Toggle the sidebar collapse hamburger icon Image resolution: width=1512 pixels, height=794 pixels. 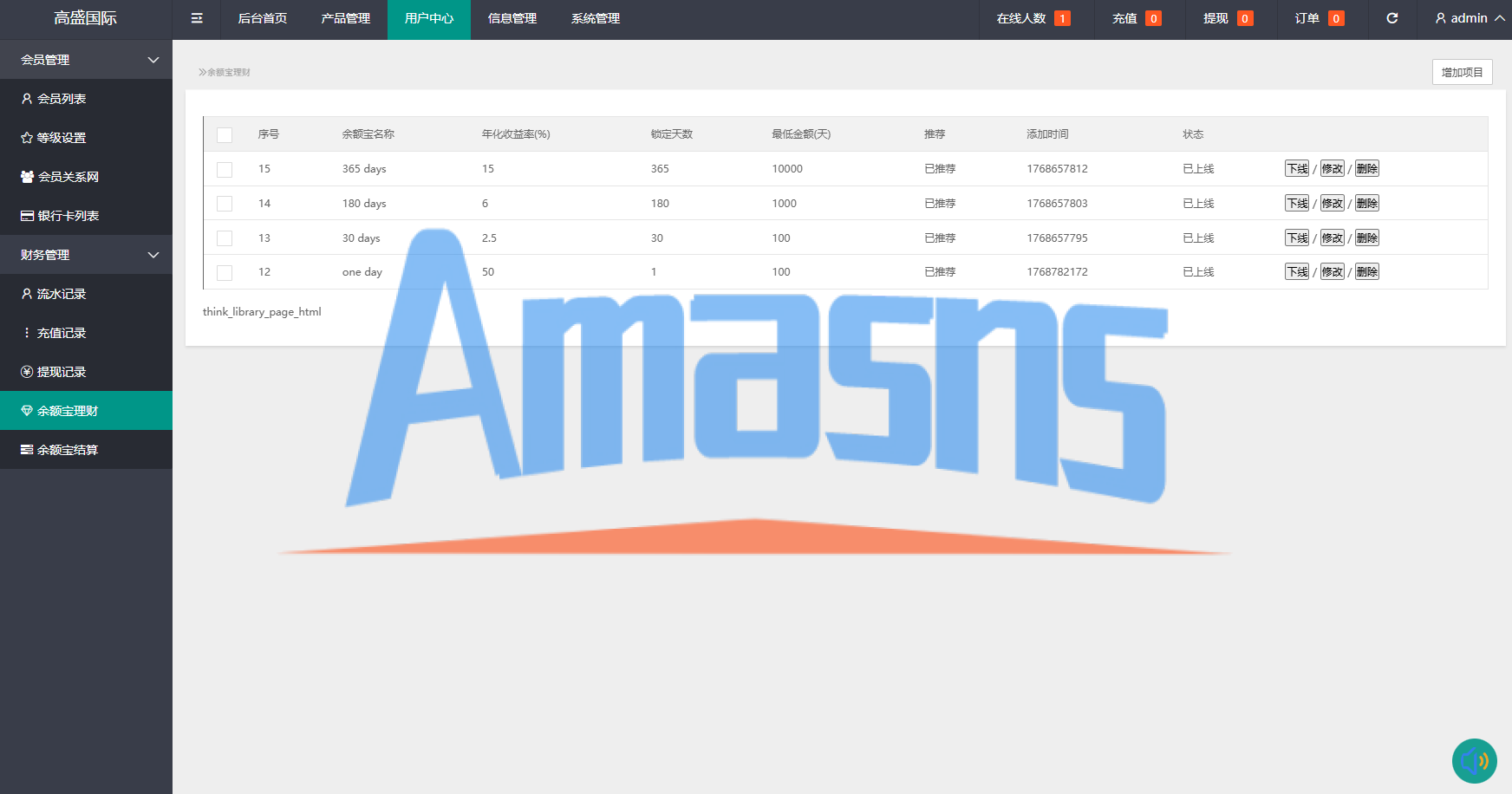point(197,18)
